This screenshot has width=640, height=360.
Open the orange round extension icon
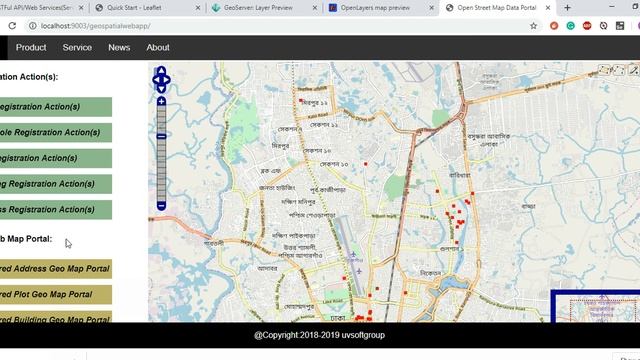click(554, 26)
